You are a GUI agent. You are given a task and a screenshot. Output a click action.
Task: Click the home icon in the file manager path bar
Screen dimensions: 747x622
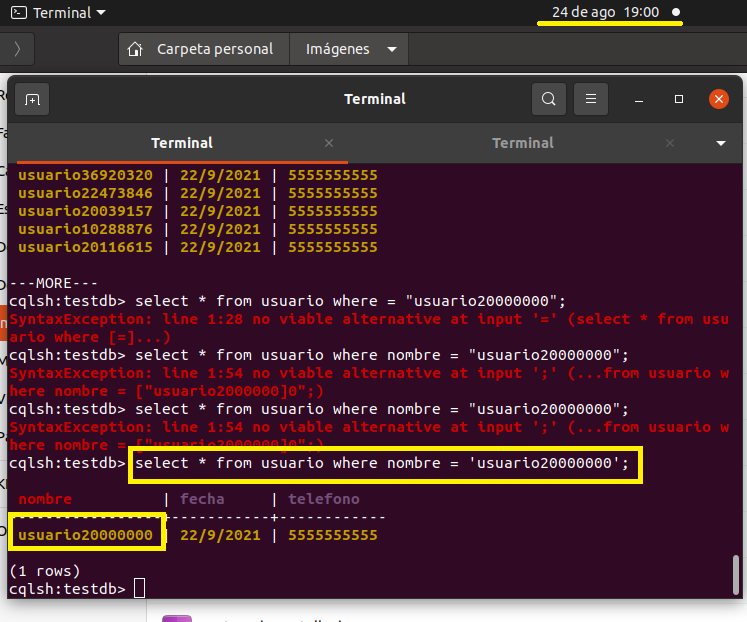pyautogui.click(x=135, y=49)
